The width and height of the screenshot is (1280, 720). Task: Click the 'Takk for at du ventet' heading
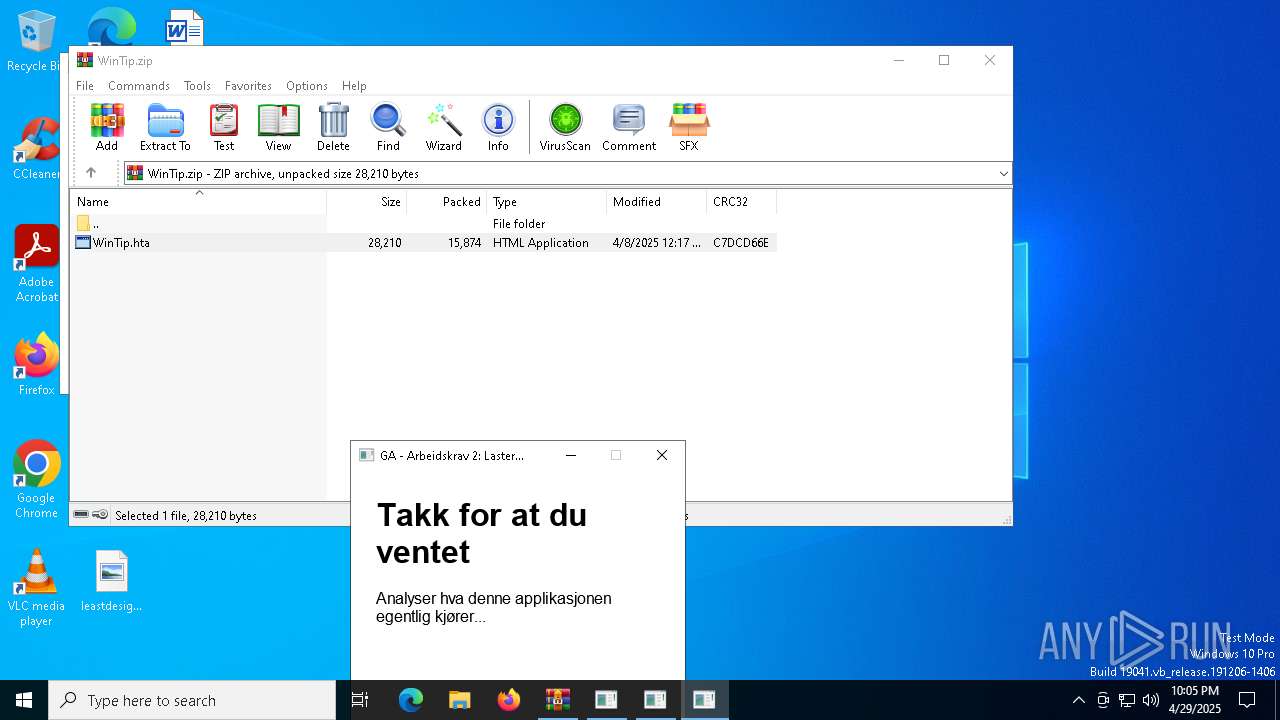[x=481, y=533]
